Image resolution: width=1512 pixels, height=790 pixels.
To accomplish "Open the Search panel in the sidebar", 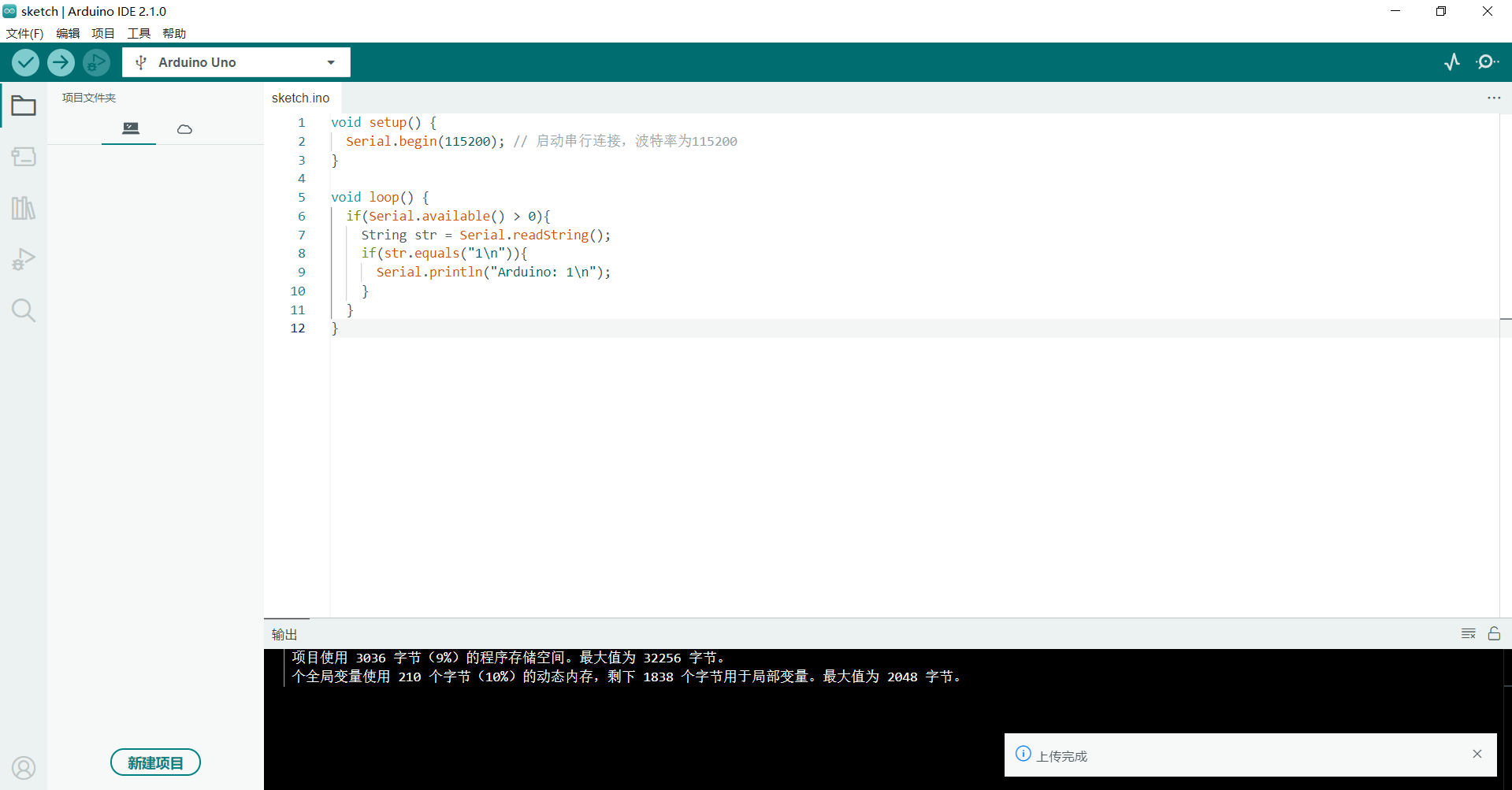I will [24, 310].
